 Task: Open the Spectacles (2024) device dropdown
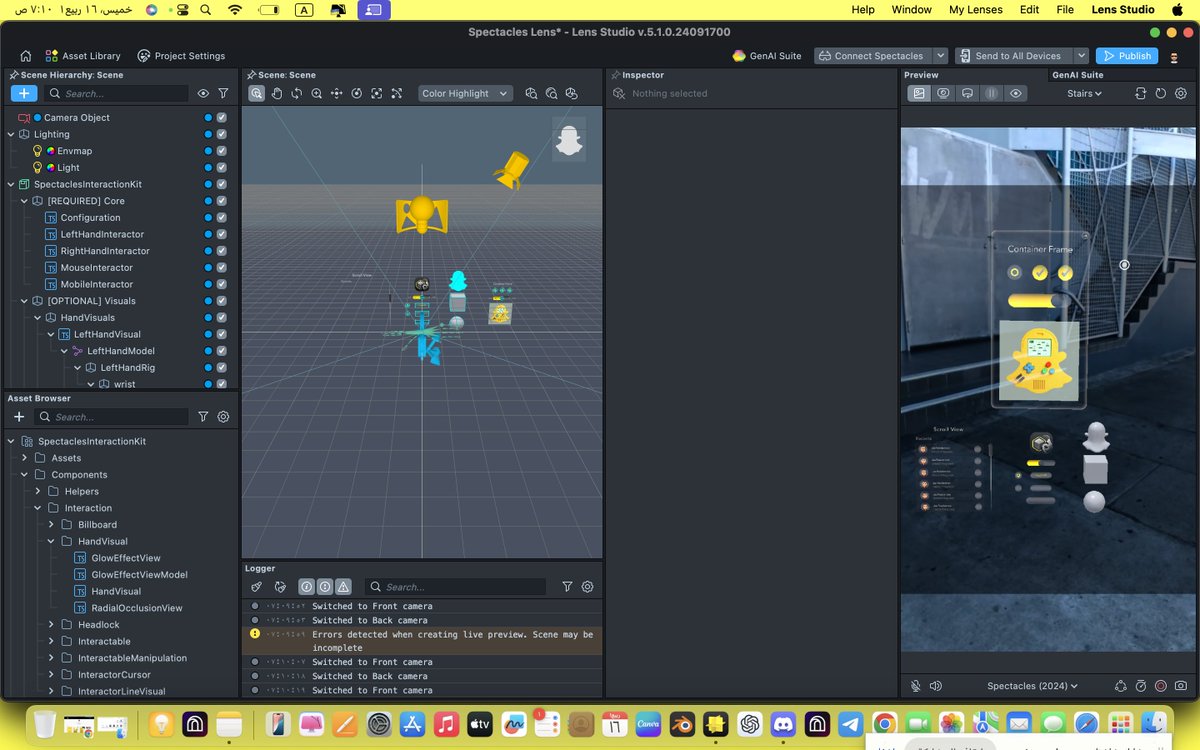tap(1032, 686)
